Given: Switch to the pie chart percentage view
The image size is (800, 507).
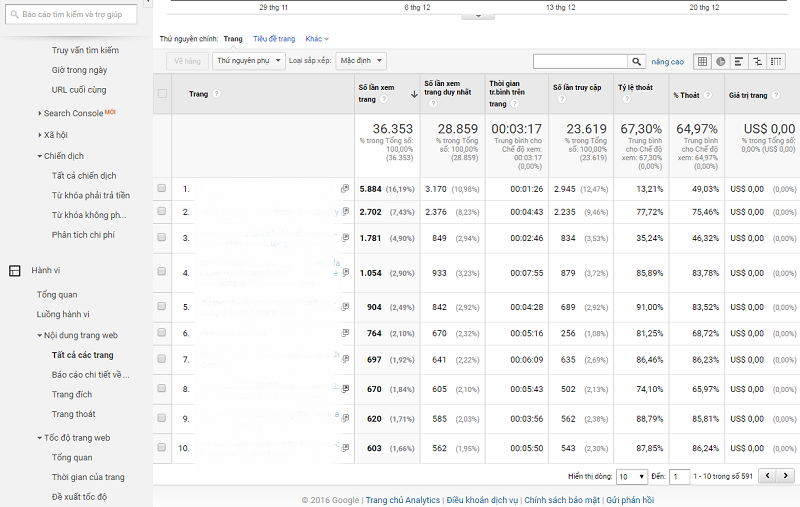Looking at the screenshot, I should [720, 61].
